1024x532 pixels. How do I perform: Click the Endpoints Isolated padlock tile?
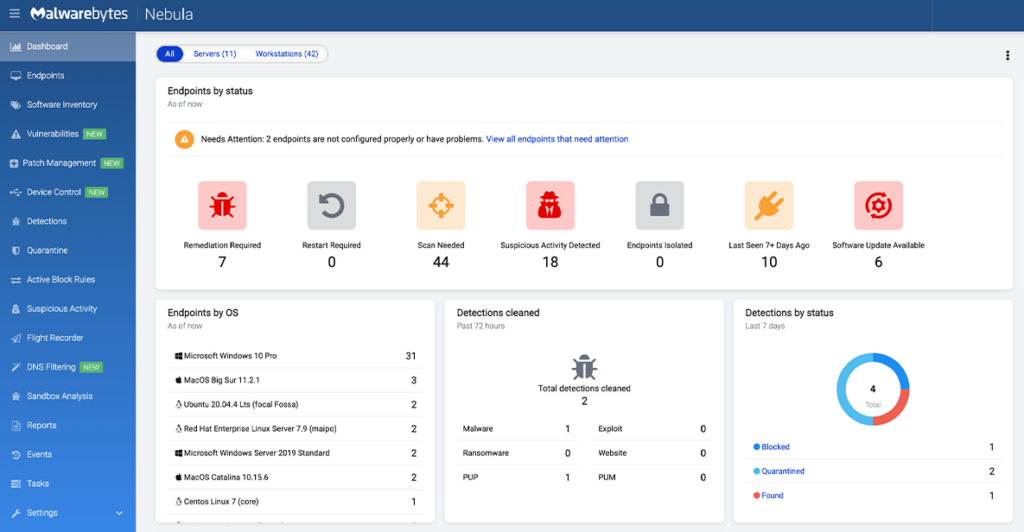[660, 206]
